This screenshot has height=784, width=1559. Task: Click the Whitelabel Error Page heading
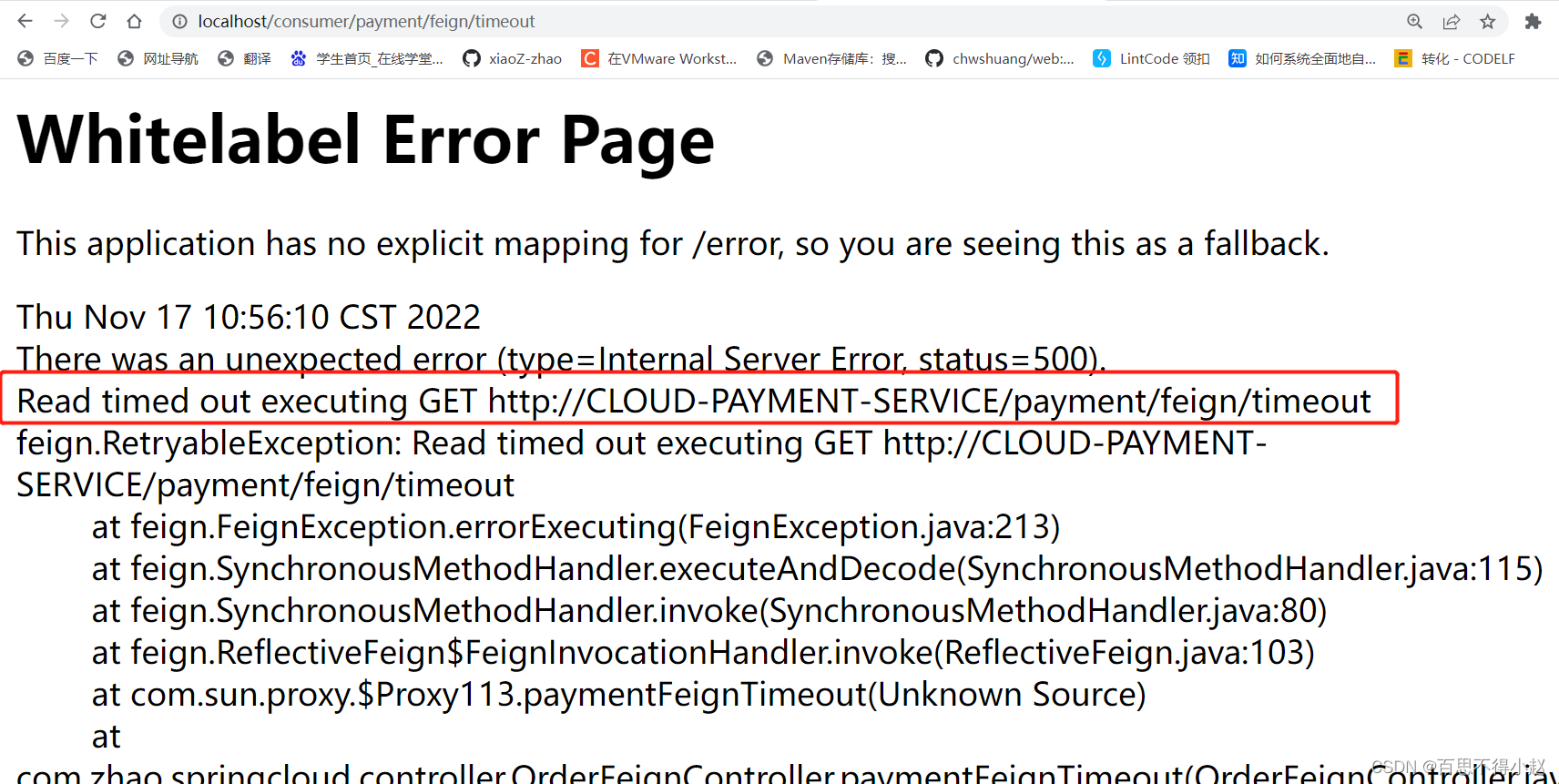pyautogui.click(x=365, y=140)
